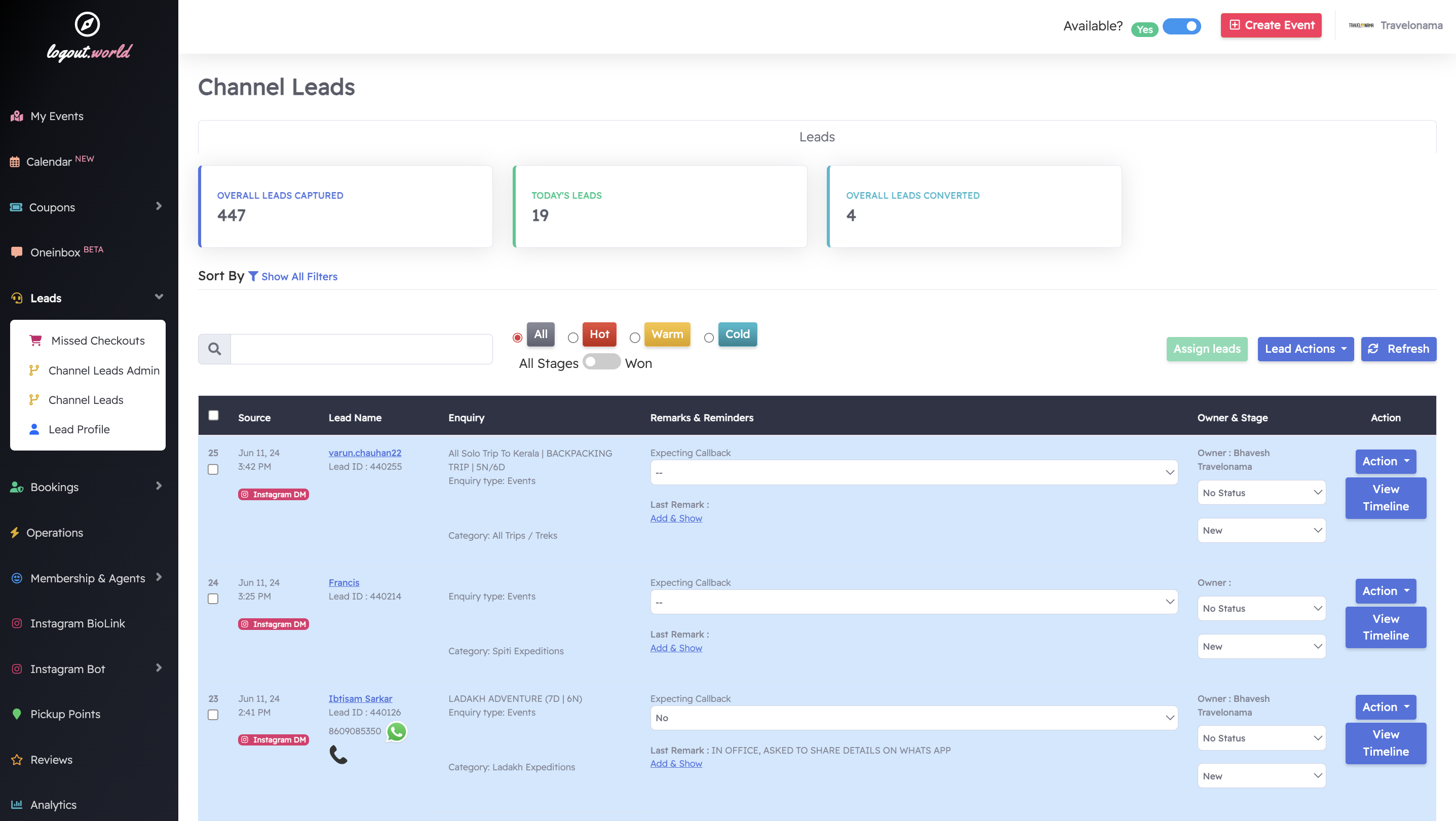
Task: Select the Hot leads radio button
Action: (573, 337)
